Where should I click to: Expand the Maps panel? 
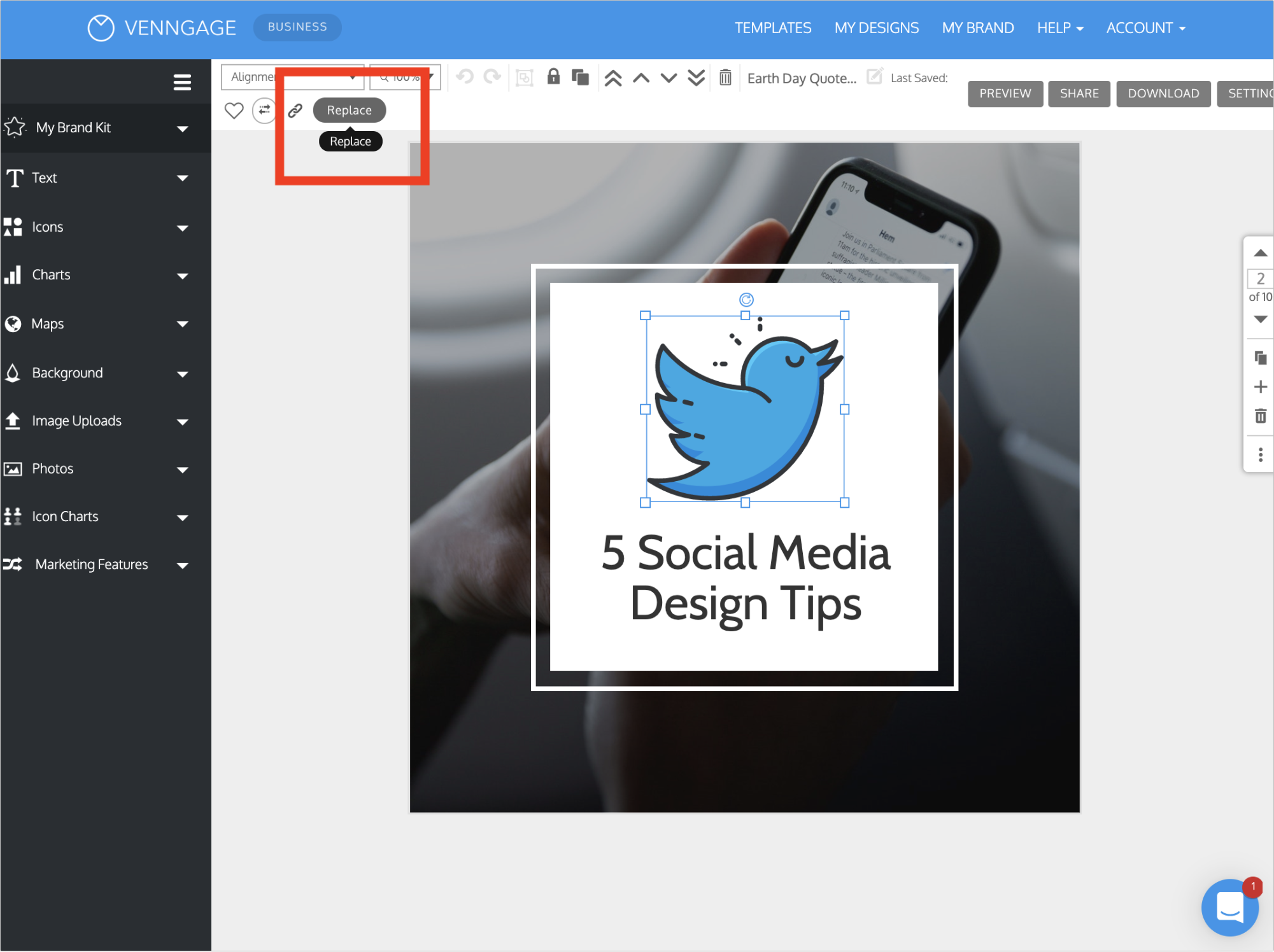[105, 324]
